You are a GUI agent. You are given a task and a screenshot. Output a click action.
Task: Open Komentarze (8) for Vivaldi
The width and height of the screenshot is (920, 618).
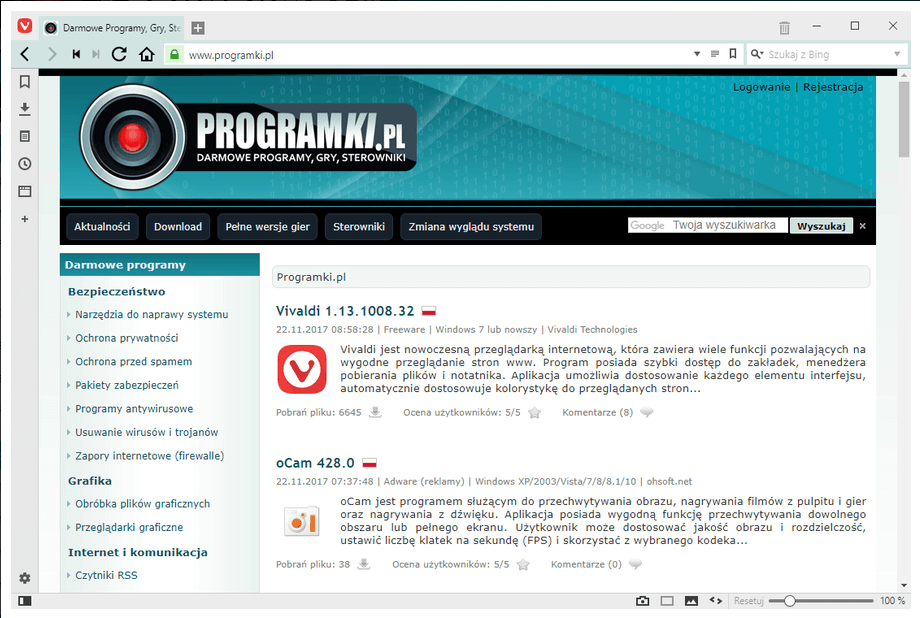click(597, 412)
